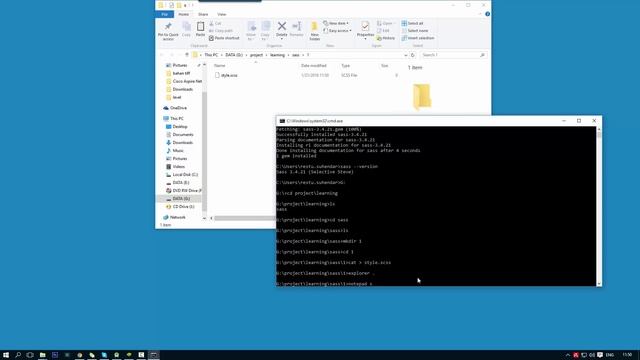Screen dimensions: 640x360
Task: Click the taskbar clock
Action: pyautogui.click(x=627, y=355)
